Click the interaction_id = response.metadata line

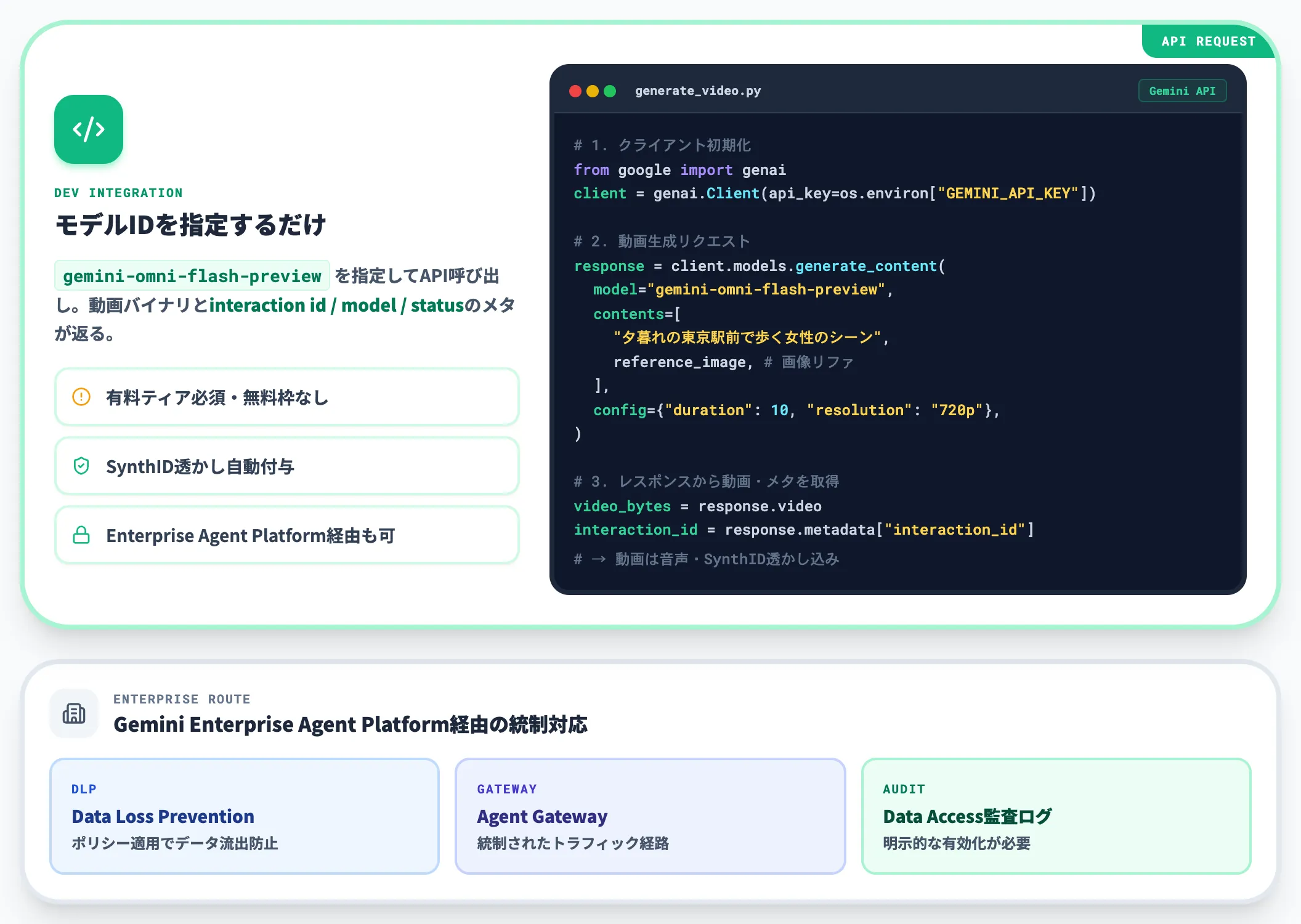(x=804, y=530)
